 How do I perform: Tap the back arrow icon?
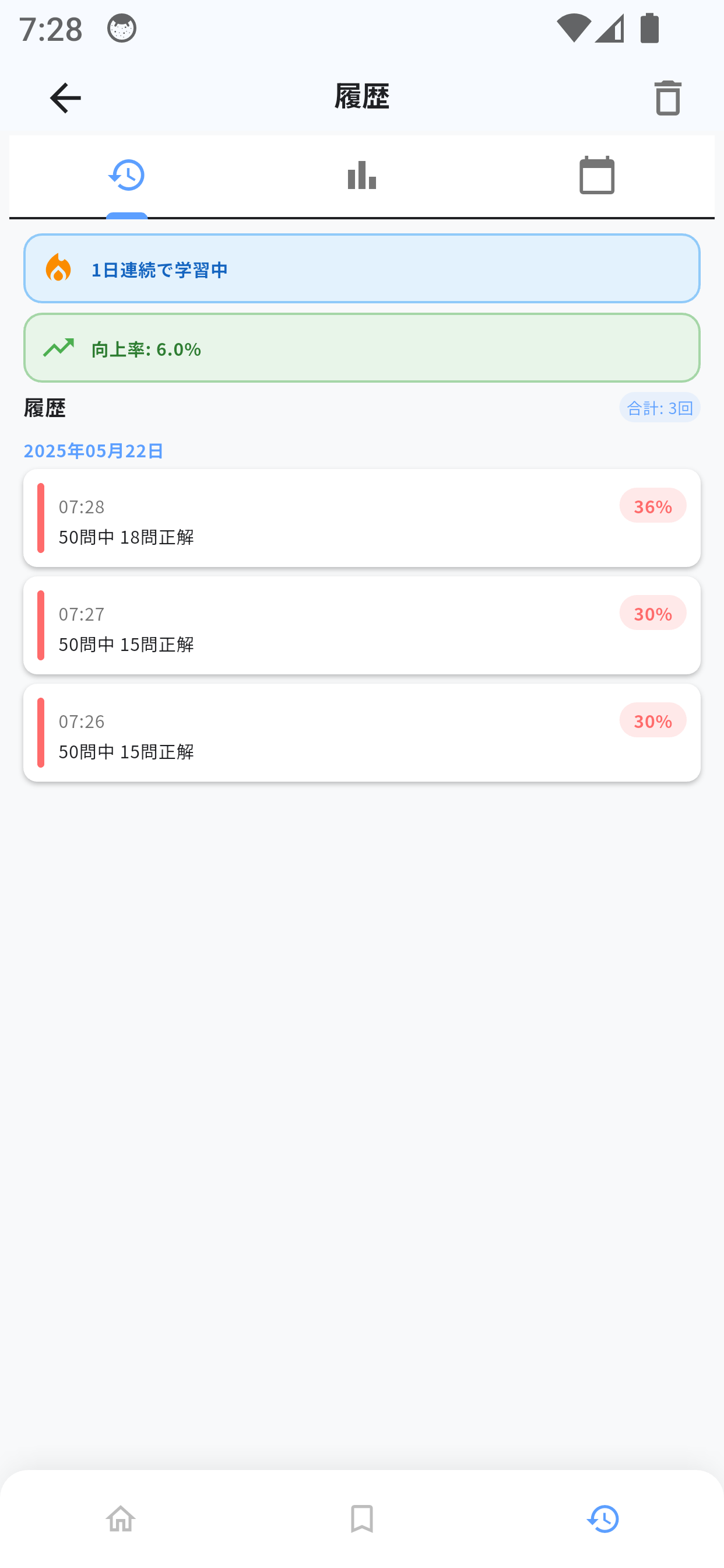click(x=65, y=97)
